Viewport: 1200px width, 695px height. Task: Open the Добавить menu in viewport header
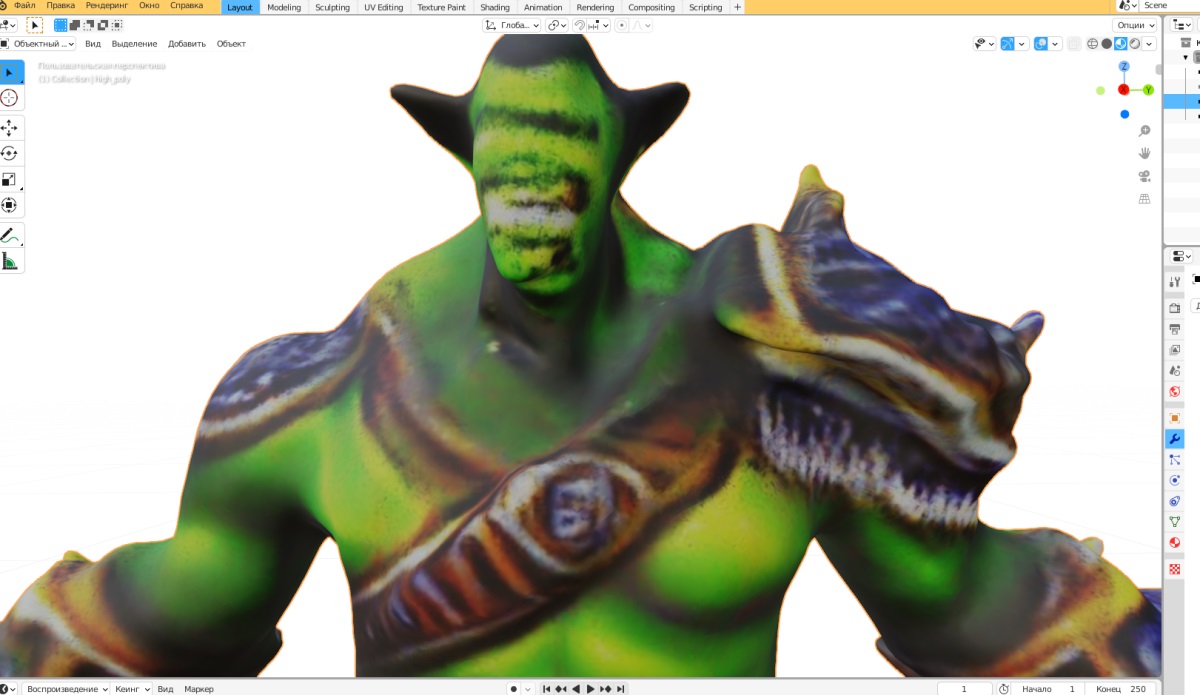pyautogui.click(x=187, y=44)
